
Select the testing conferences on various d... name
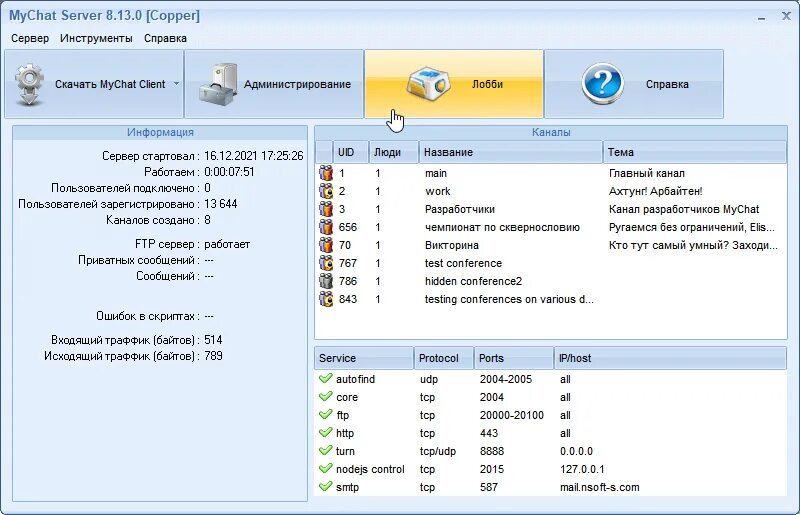pos(509,299)
